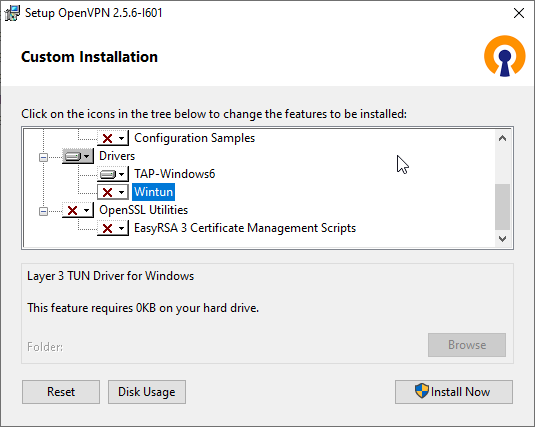The image size is (535, 427).
Task: Close the OpenVPN setup window
Action: [519, 13]
